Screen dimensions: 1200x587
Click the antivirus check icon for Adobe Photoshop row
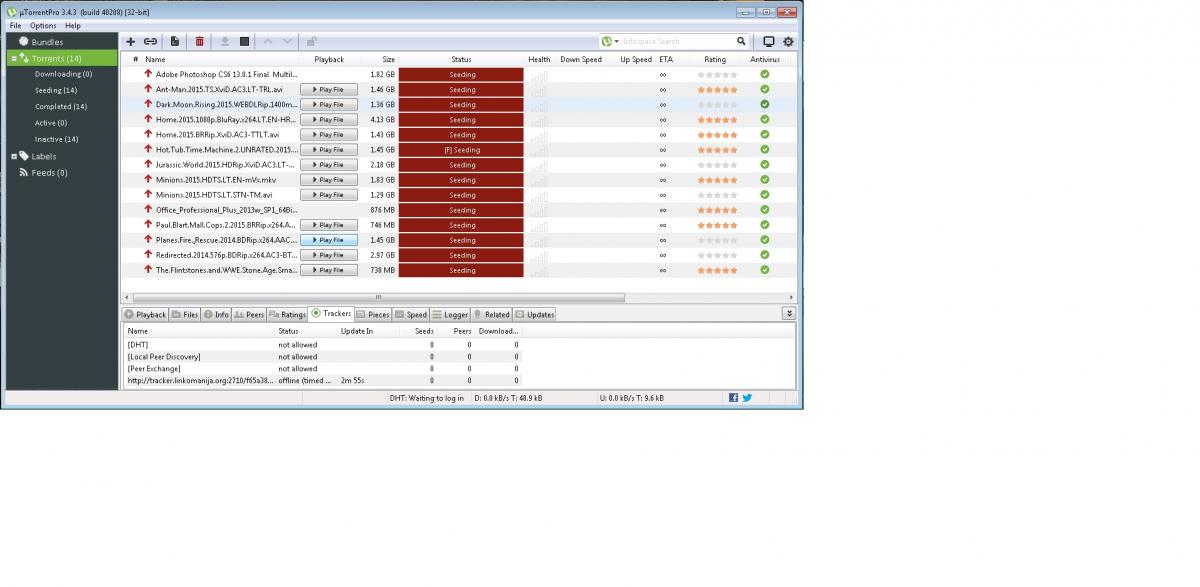tap(765, 74)
